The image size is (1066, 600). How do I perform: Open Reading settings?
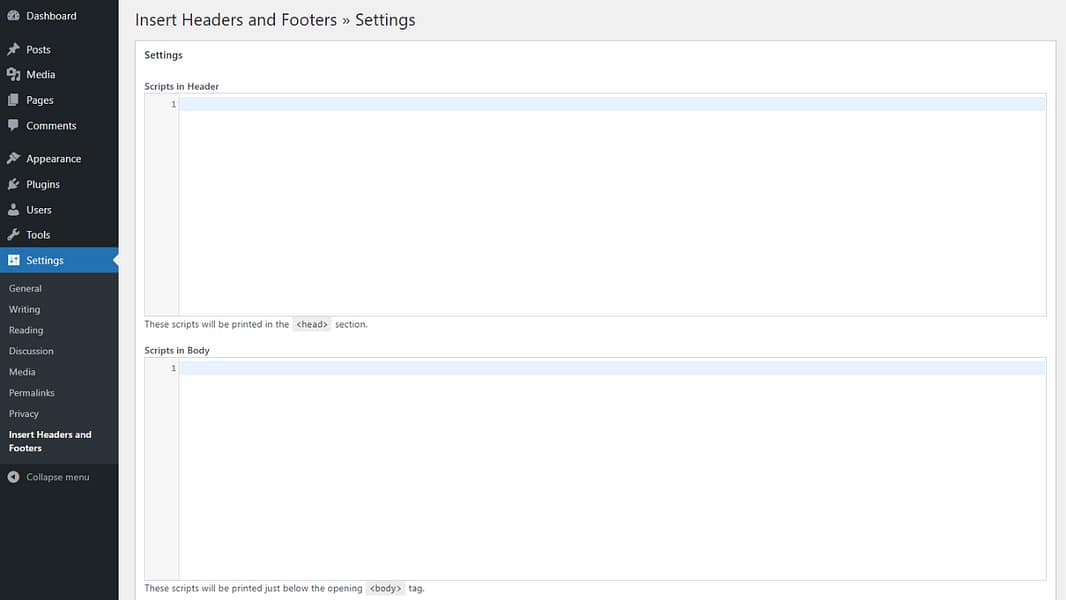pos(24,330)
